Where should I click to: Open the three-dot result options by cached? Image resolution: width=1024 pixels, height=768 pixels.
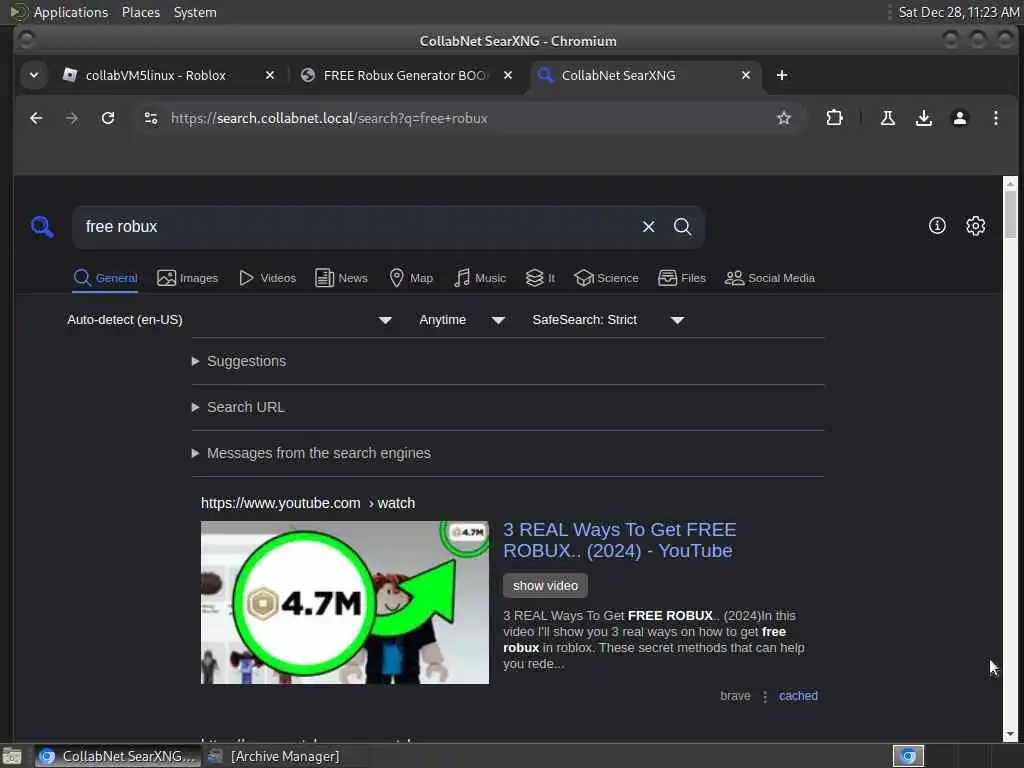tap(765, 697)
